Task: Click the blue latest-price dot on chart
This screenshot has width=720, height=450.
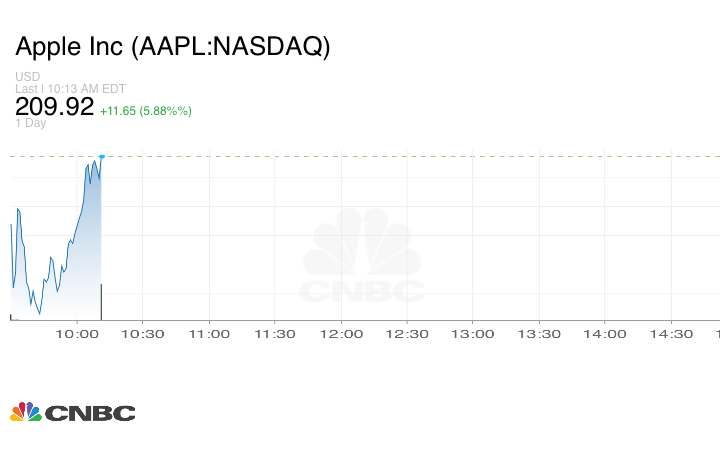Action: point(102,156)
